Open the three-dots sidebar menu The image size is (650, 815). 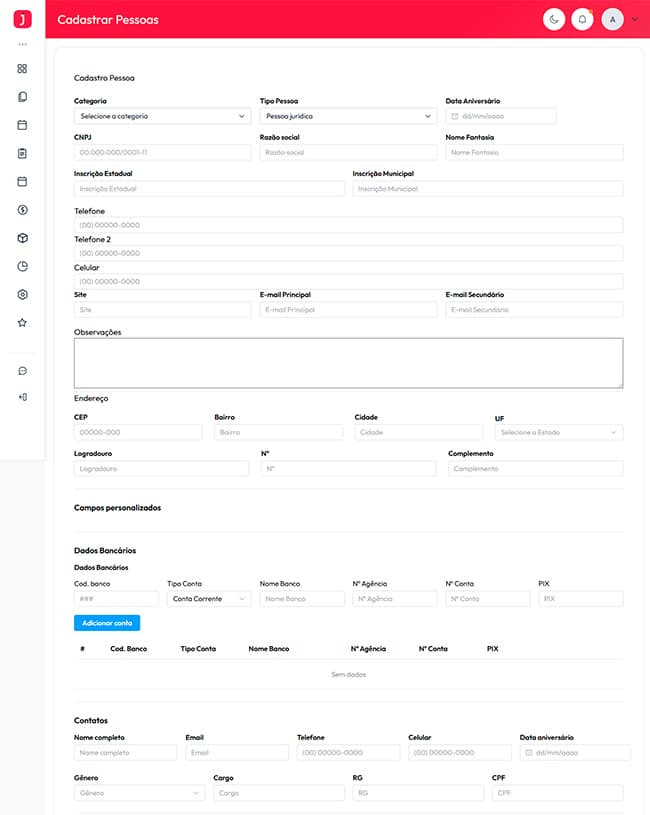click(22, 44)
